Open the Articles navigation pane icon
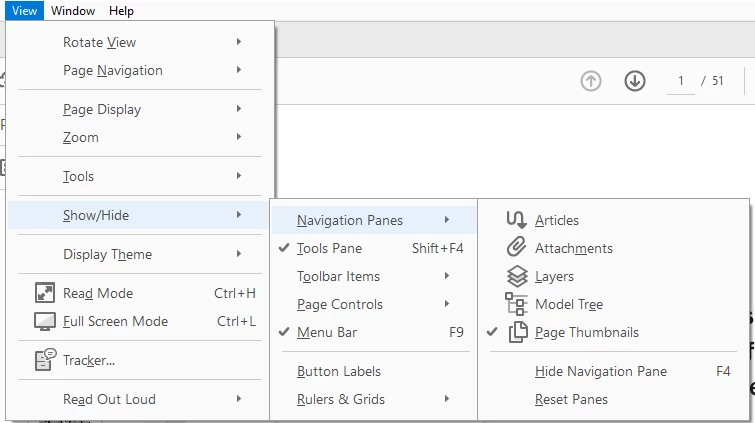 [516, 220]
